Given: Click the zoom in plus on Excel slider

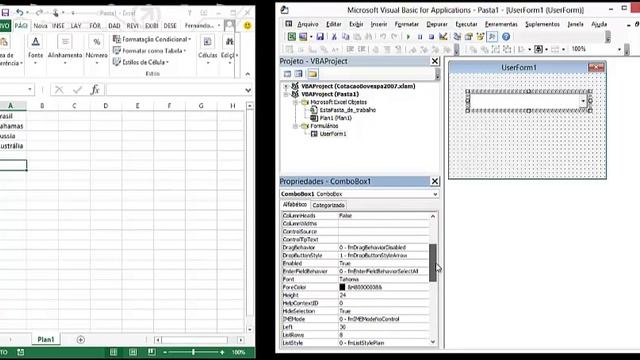Looking at the screenshot, I should (222, 352).
